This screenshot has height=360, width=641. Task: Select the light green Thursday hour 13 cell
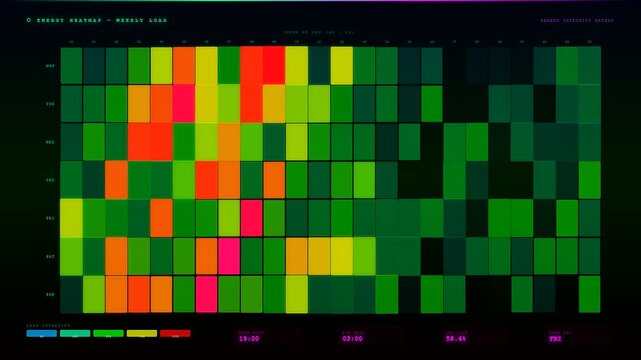[364, 180]
